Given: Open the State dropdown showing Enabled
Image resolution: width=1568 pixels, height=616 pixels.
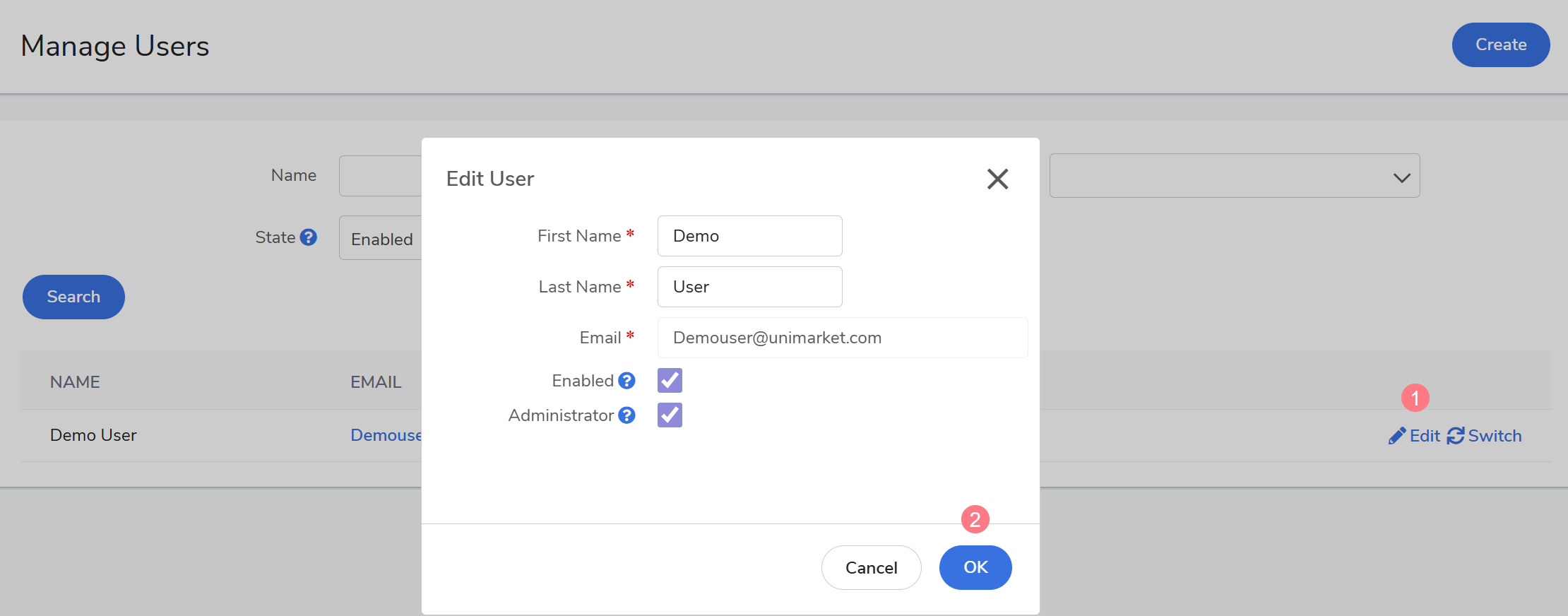Looking at the screenshot, I should coord(381,239).
